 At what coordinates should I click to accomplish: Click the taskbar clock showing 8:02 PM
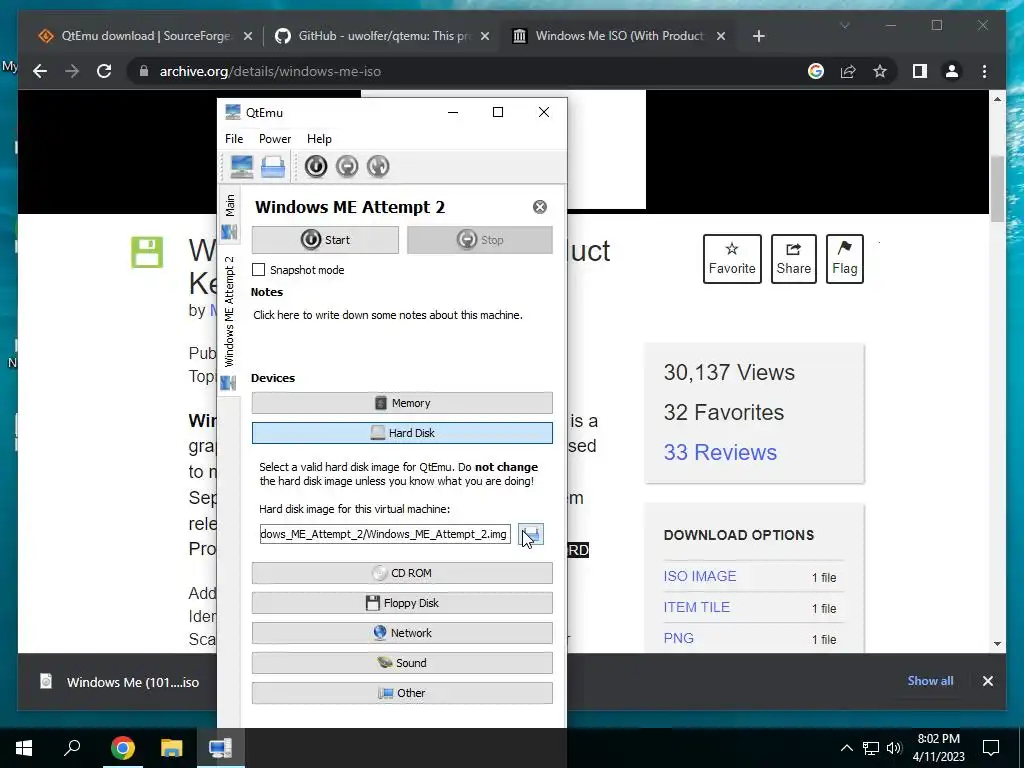click(x=938, y=748)
